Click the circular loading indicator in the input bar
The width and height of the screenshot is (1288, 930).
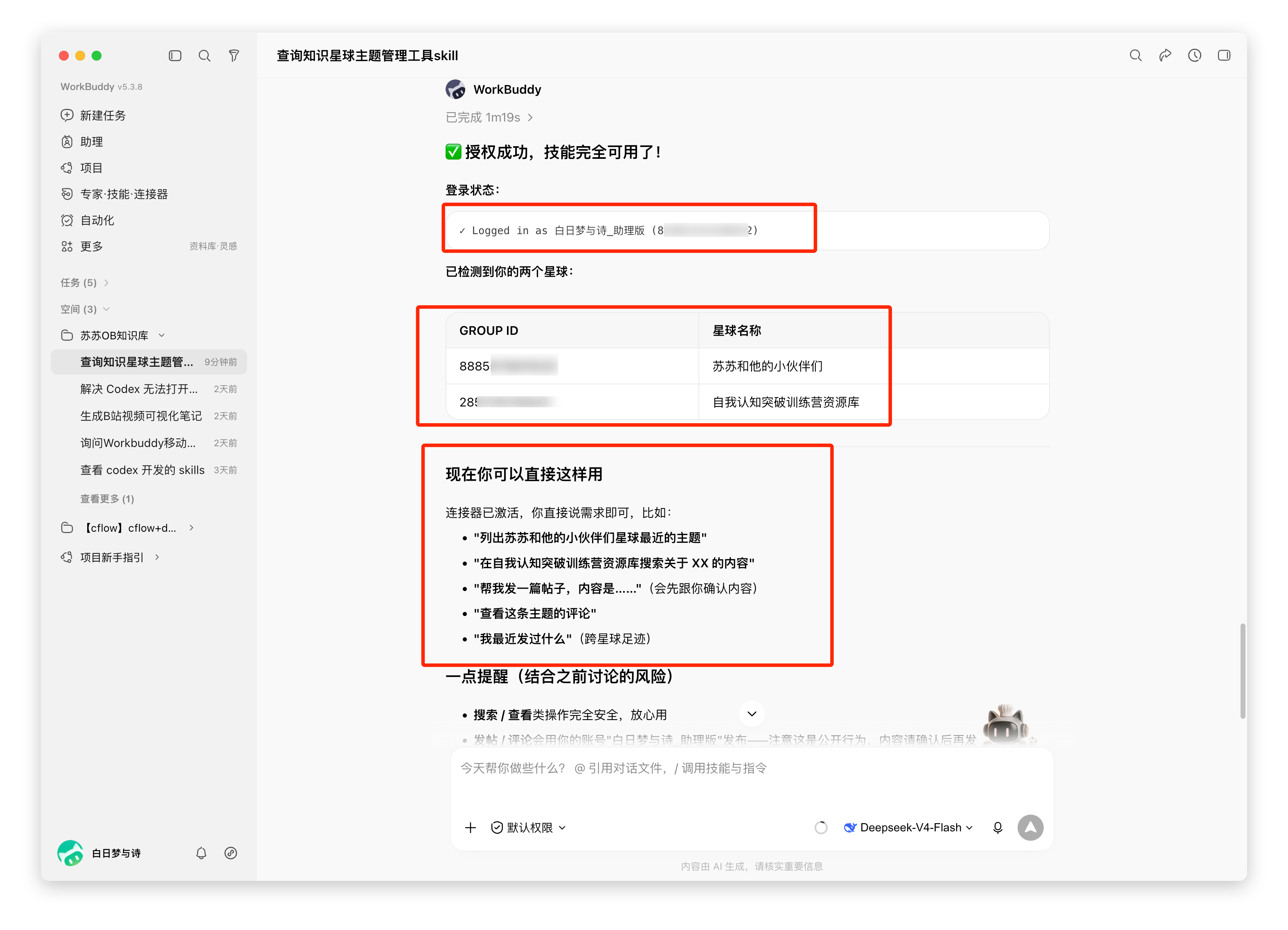(821, 827)
